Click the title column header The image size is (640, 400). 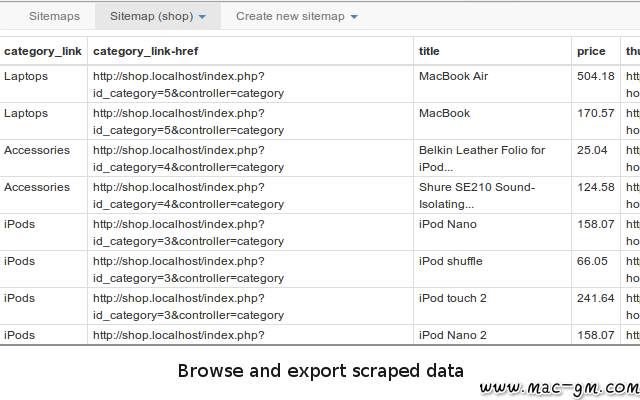click(x=492, y=51)
